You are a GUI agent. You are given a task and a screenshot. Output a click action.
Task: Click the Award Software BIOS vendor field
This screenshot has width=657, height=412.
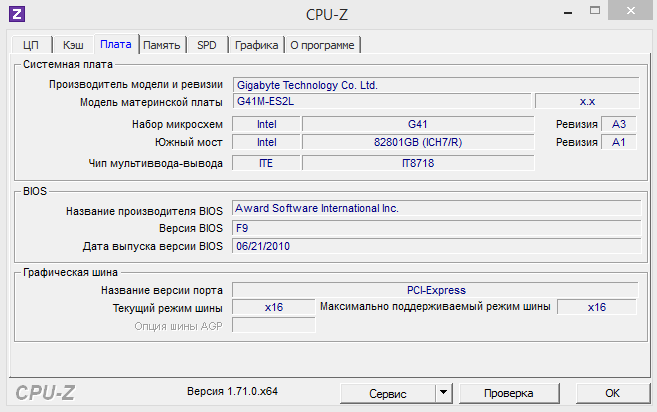(435, 208)
